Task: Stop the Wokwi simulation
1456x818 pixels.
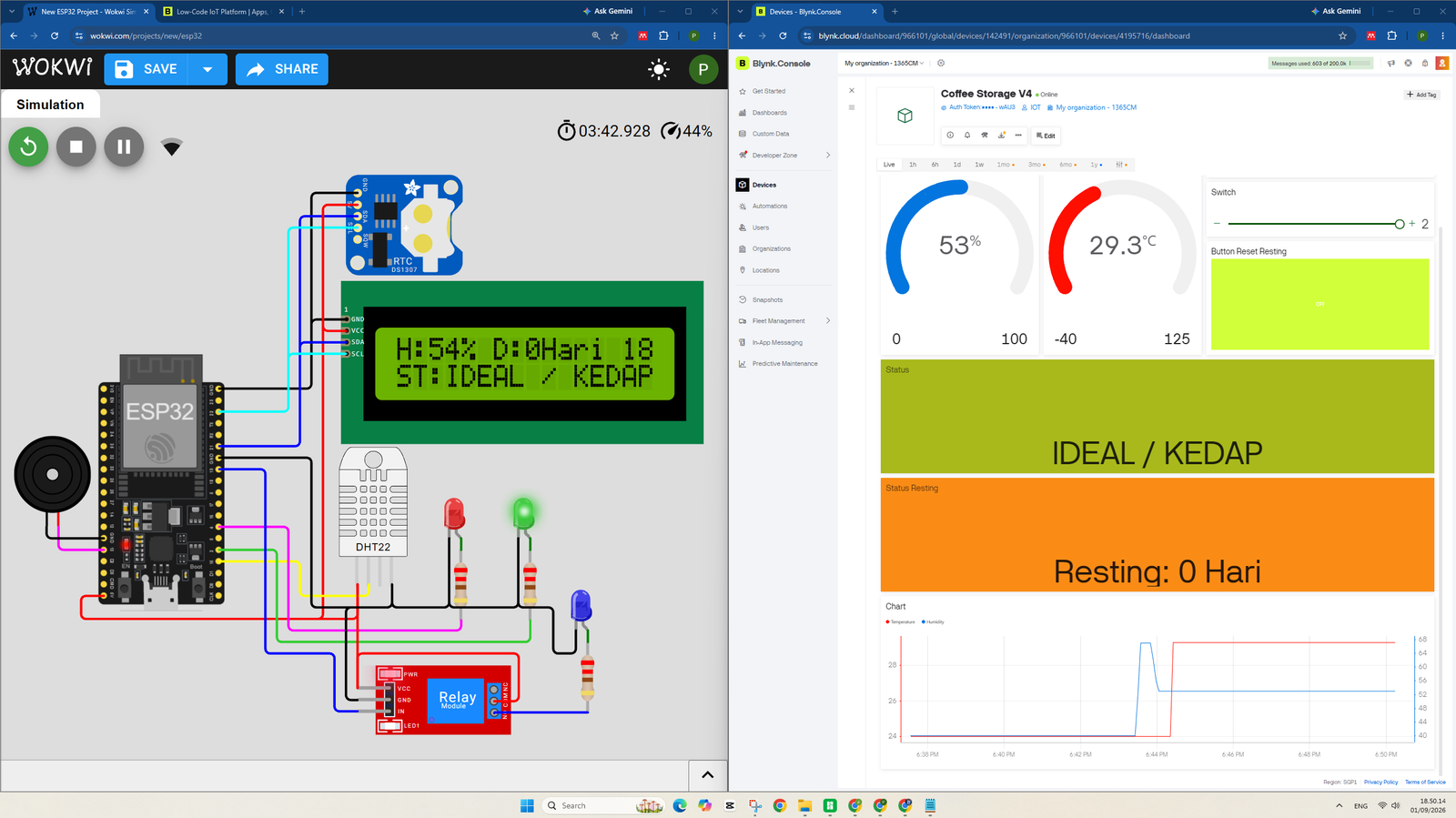Action: click(x=76, y=146)
